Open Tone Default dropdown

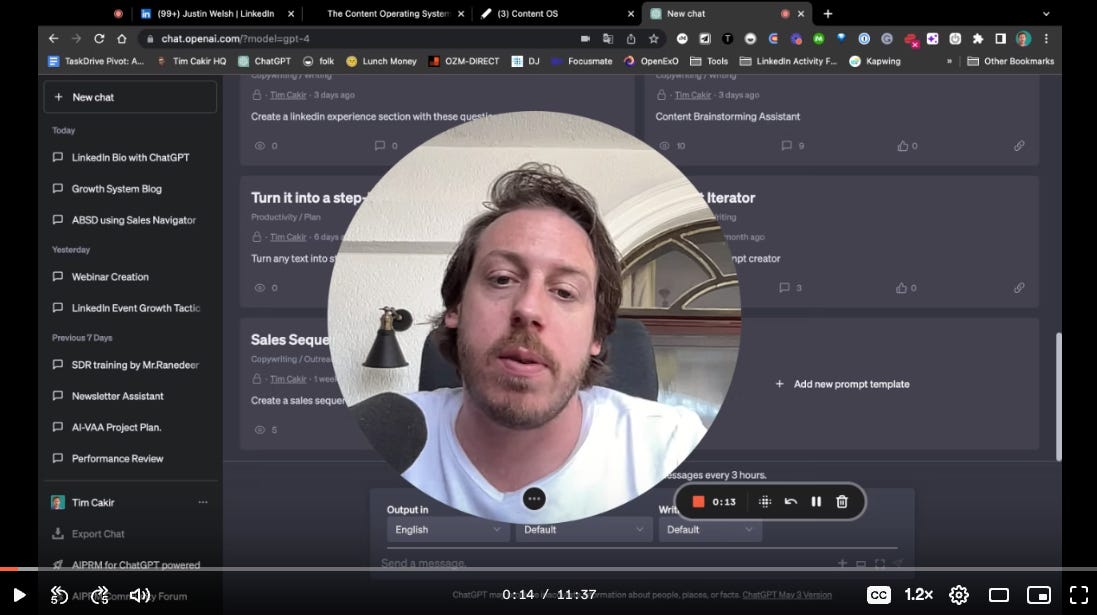pos(583,530)
